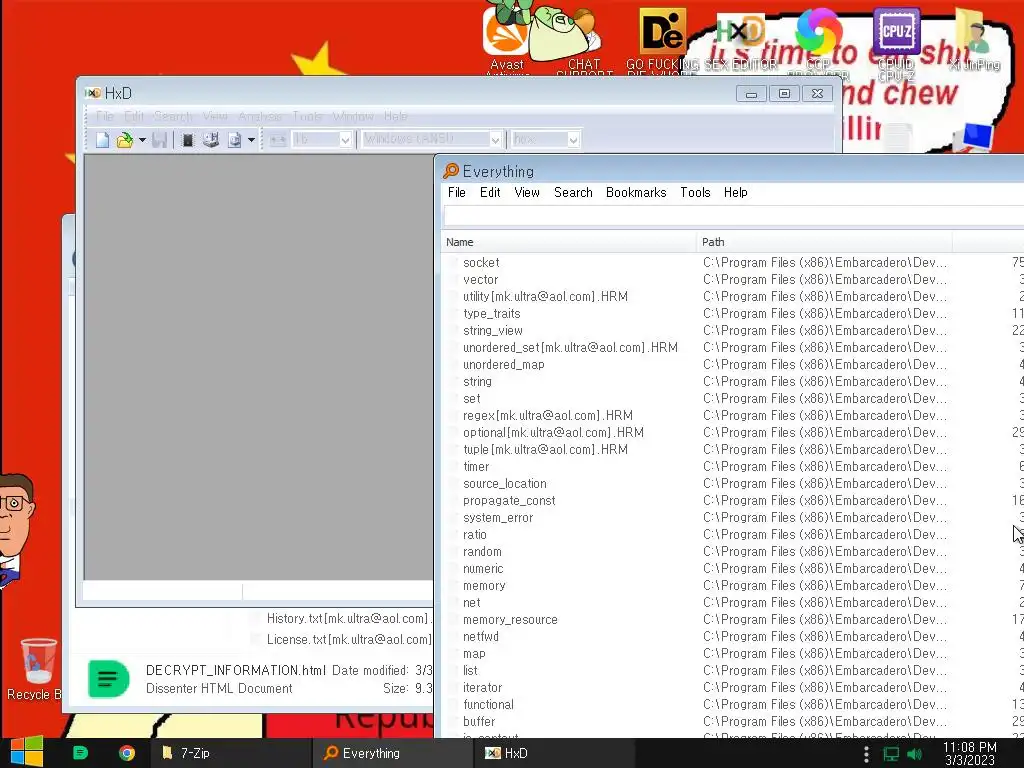Image resolution: width=1024 pixels, height=768 pixels.
Task: Open Everything's Tools menu
Action: click(695, 193)
